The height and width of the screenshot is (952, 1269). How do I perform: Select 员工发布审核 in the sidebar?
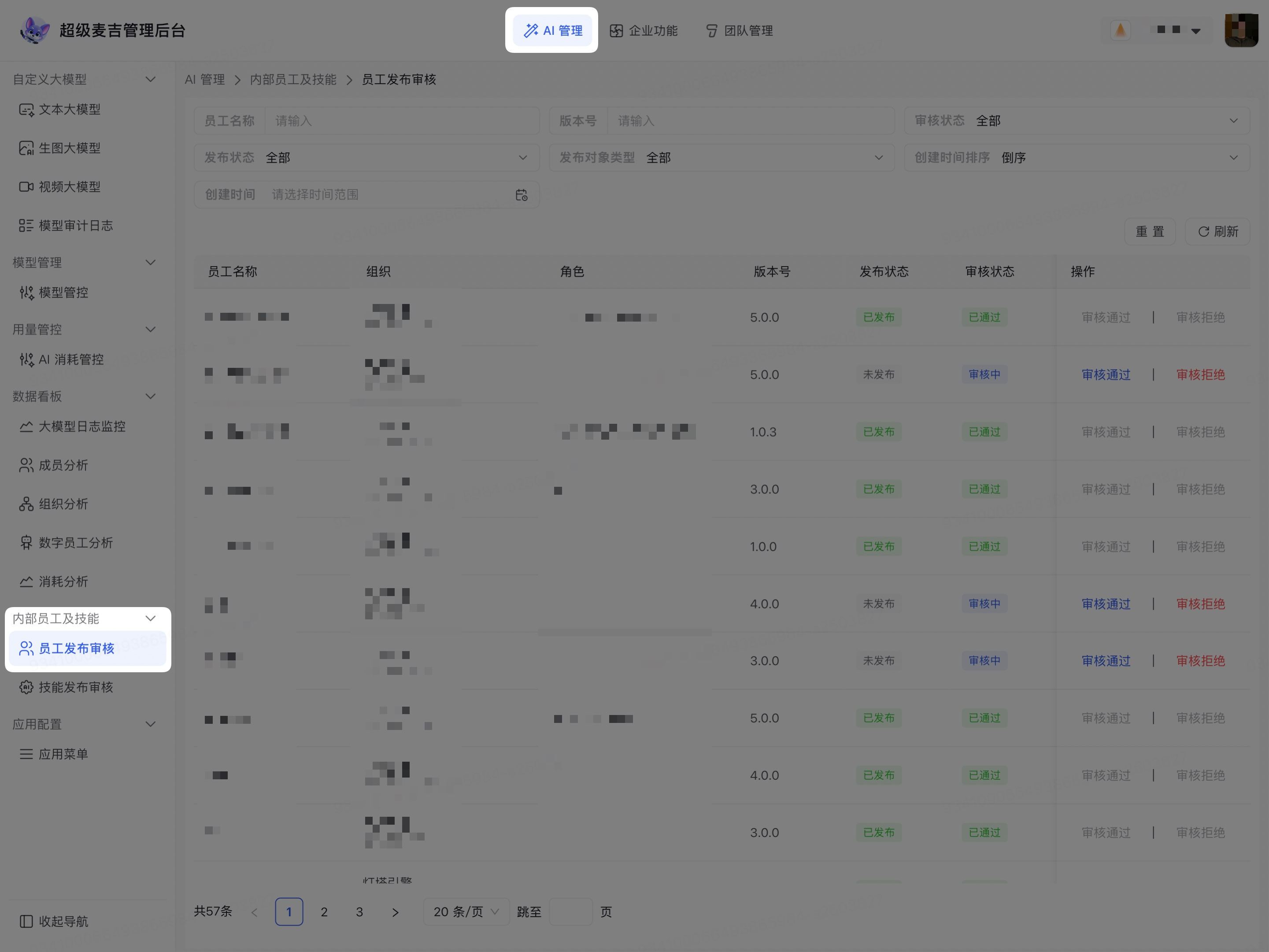87,648
